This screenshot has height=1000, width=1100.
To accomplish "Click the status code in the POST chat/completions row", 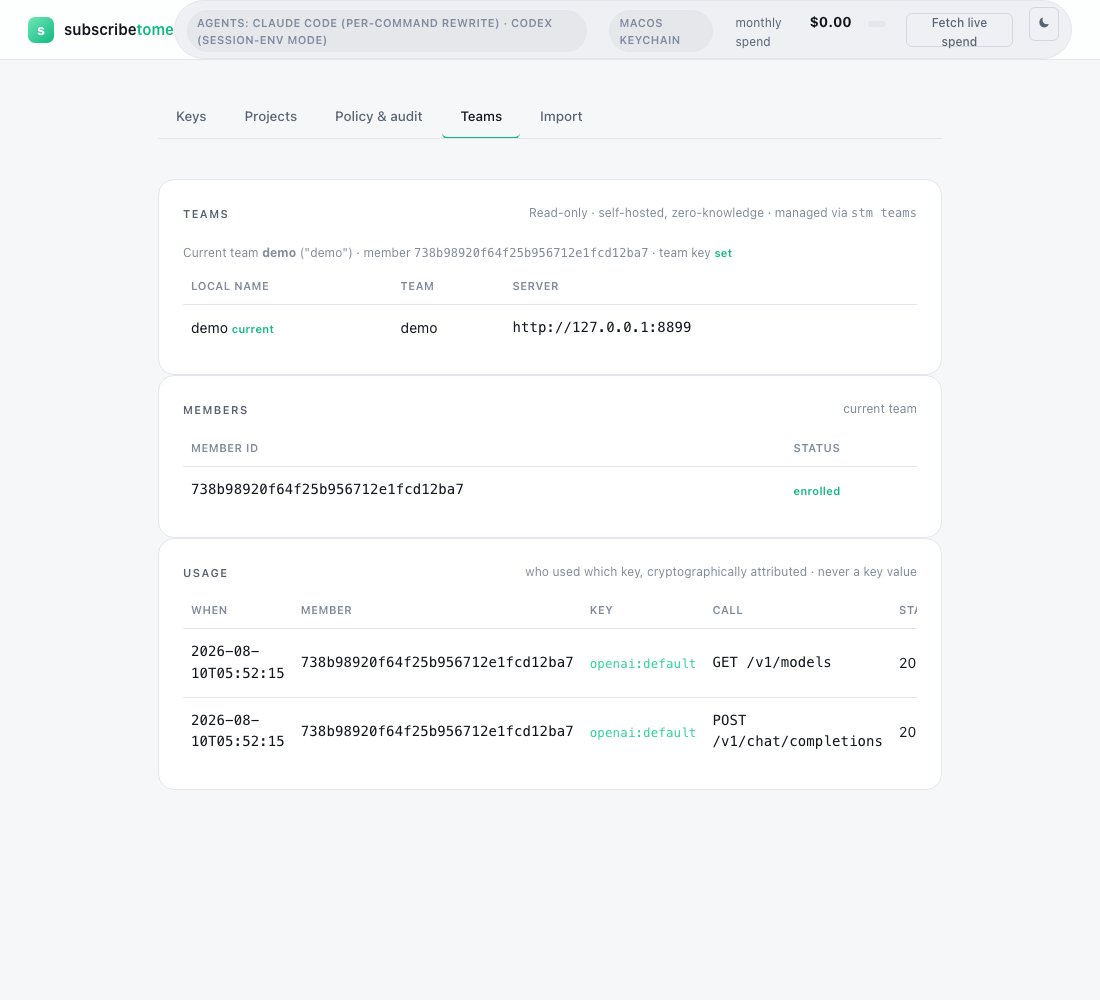I will pyautogui.click(x=907, y=732).
